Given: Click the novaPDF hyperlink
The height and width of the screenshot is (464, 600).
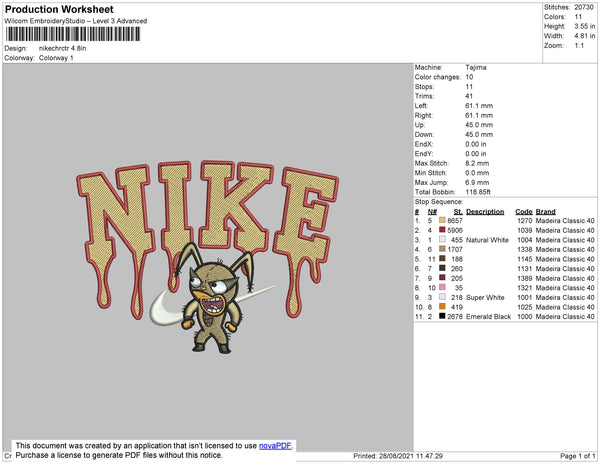Looking at the screenshot, I should pyautogui.click(x=275, y=446).
